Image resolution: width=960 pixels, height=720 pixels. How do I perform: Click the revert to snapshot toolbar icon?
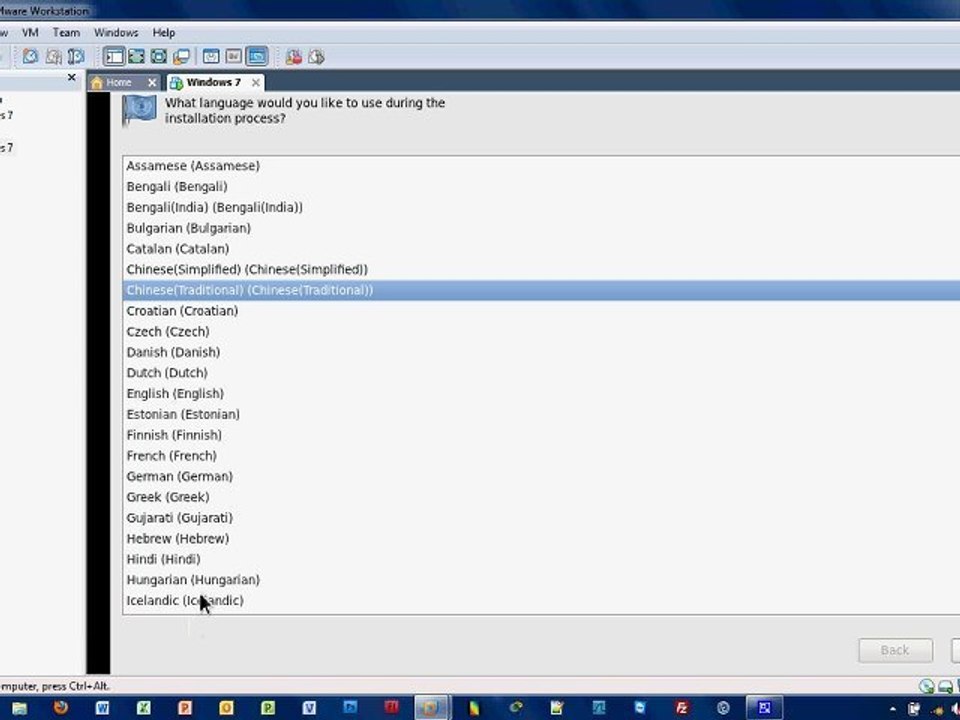53,57
